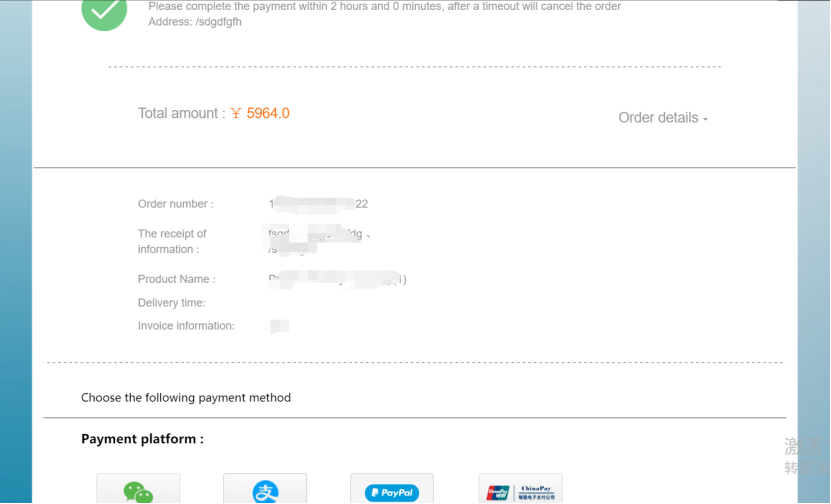Image resolution: width=831 pixels, height=504 pixels.
Task: Select the blurred product name value
Action: (338, 279)
